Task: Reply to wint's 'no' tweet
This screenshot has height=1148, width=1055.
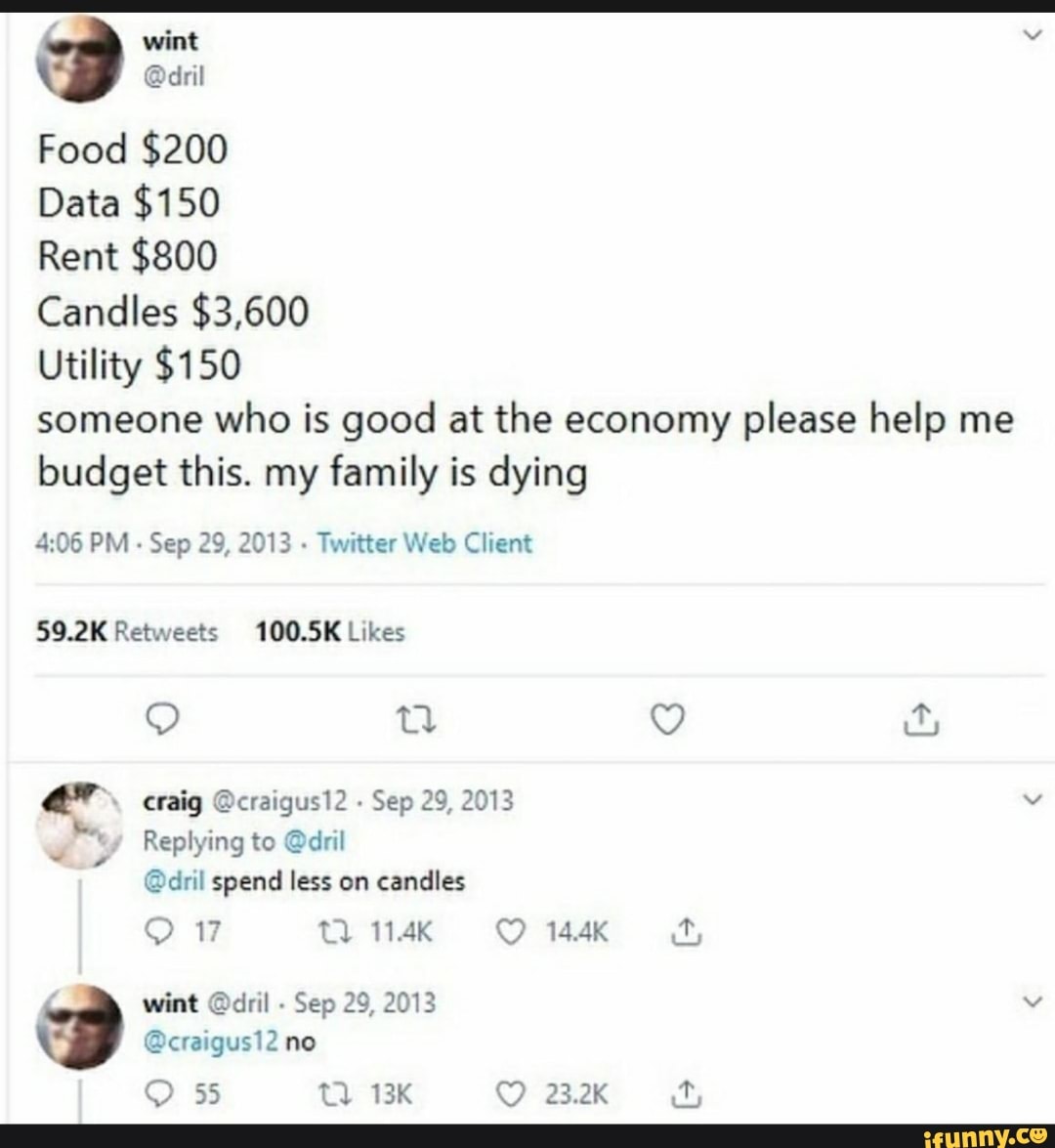Action: tap(158, 1094)
